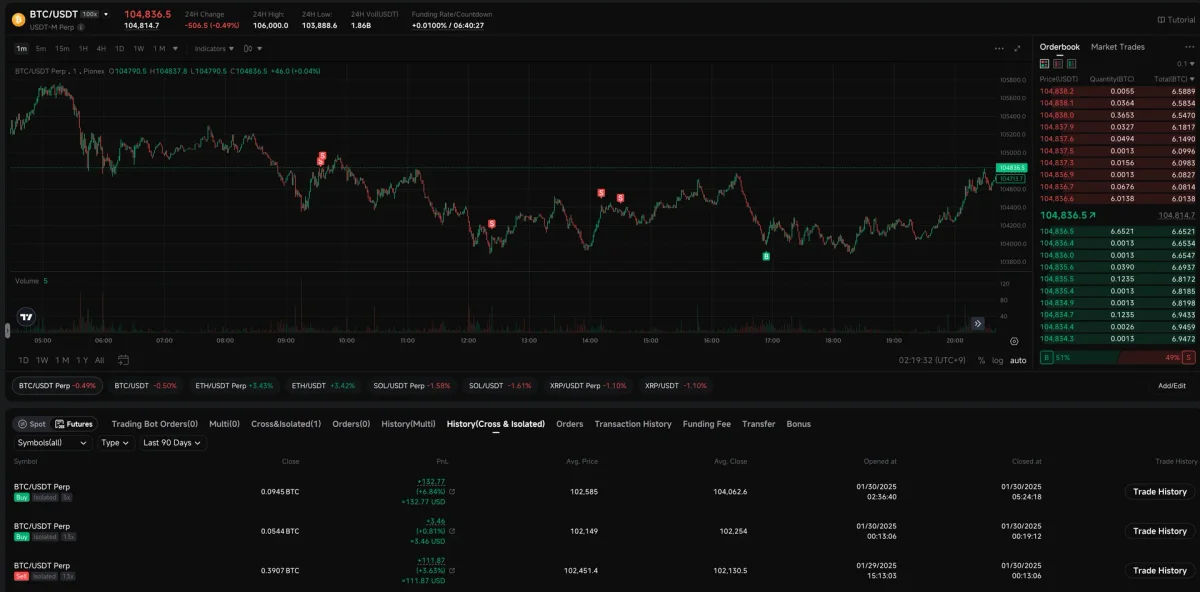Open the chart three-dot options menu

click(998, 48)
